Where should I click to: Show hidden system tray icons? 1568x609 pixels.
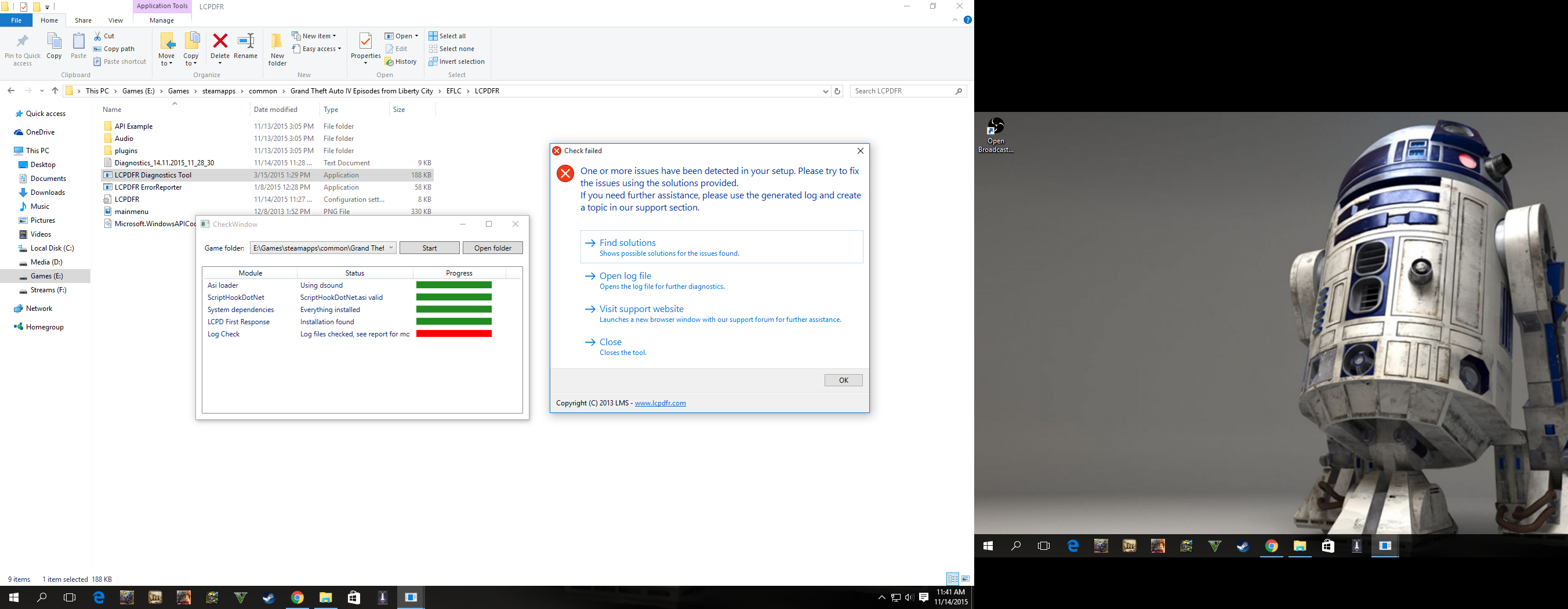click(x=881, y=597)
